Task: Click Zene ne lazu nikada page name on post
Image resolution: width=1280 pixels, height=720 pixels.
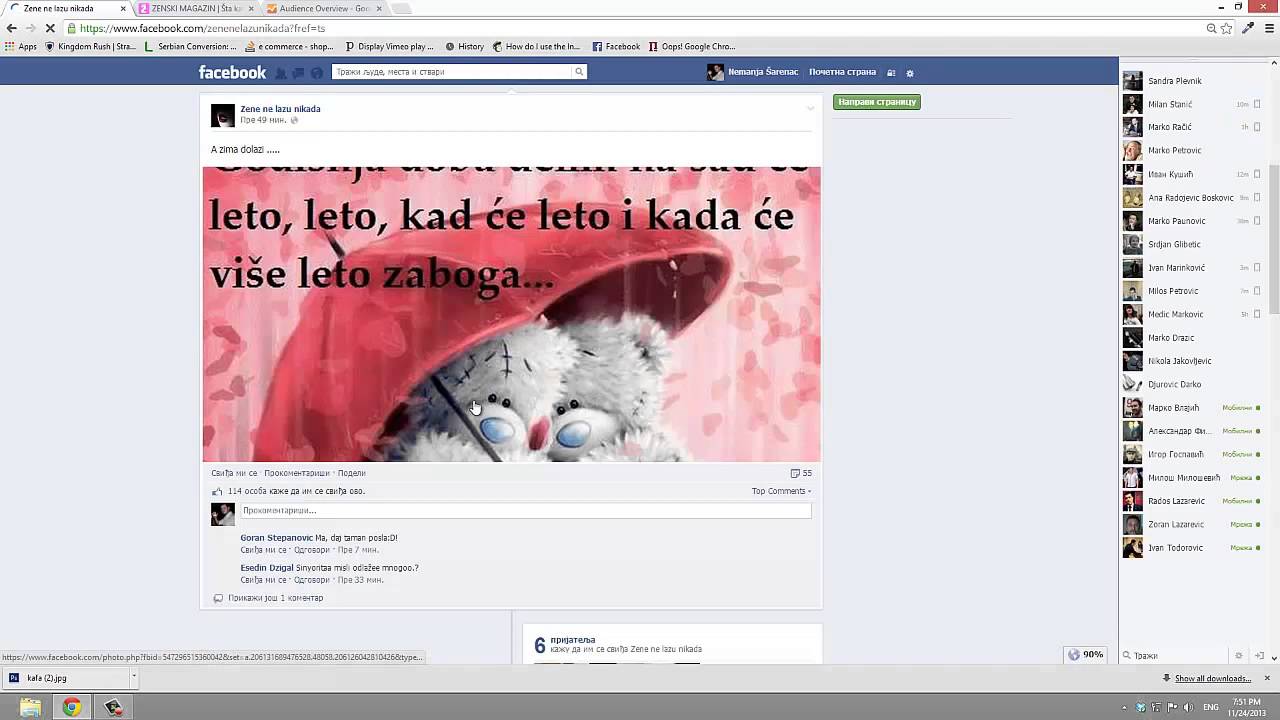Action: (x=280, y=109)
